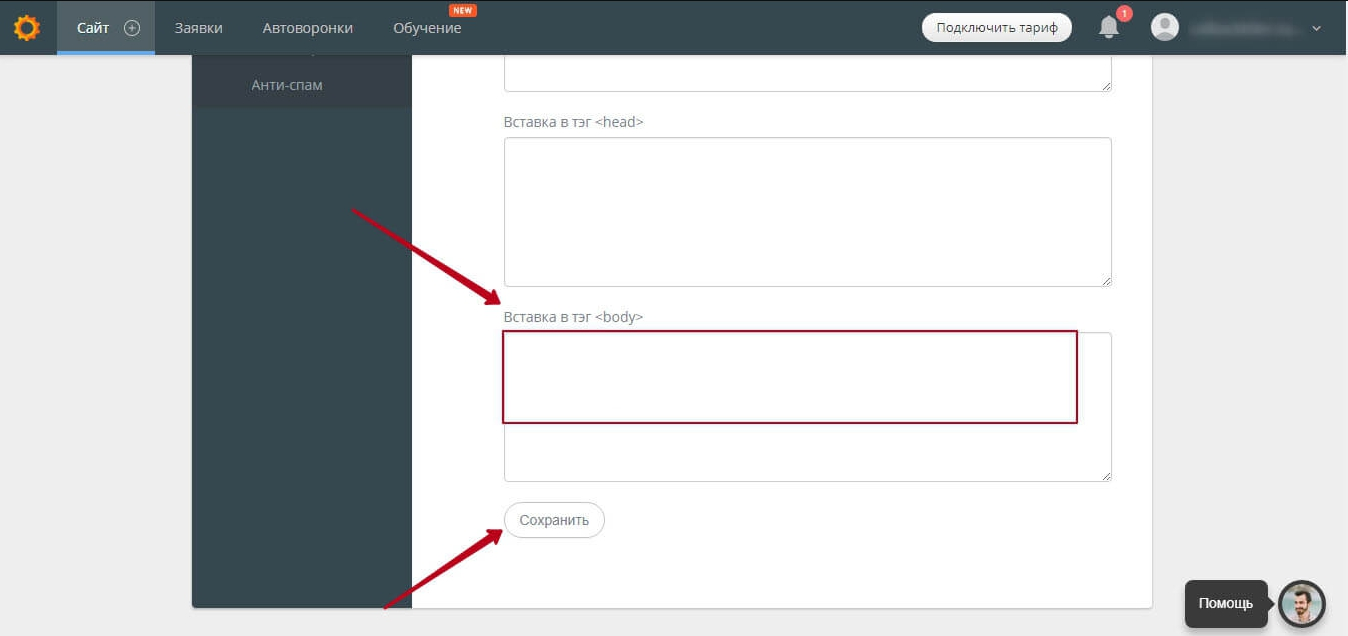Grab the head textarea resize handle
Screen dimensions: 1348x636
point(1106,281)
